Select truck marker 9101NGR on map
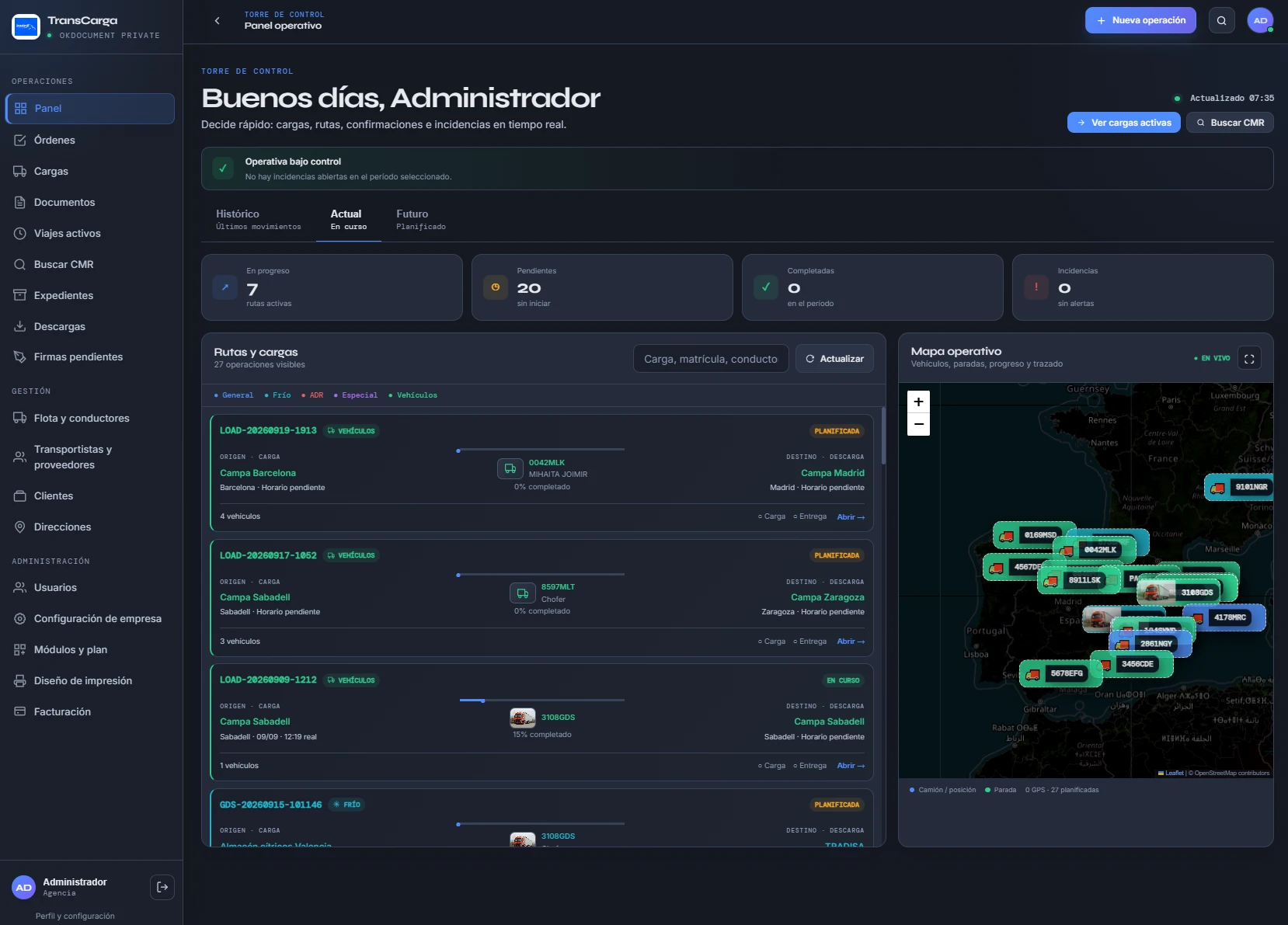 click(1239, 488)
